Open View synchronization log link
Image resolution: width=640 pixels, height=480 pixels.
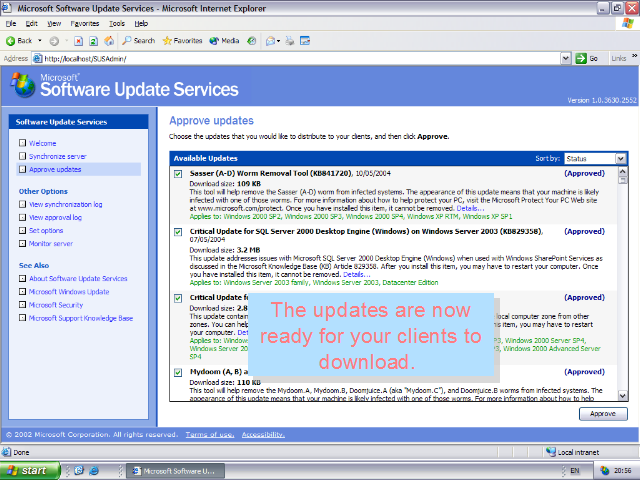[65, 204]
